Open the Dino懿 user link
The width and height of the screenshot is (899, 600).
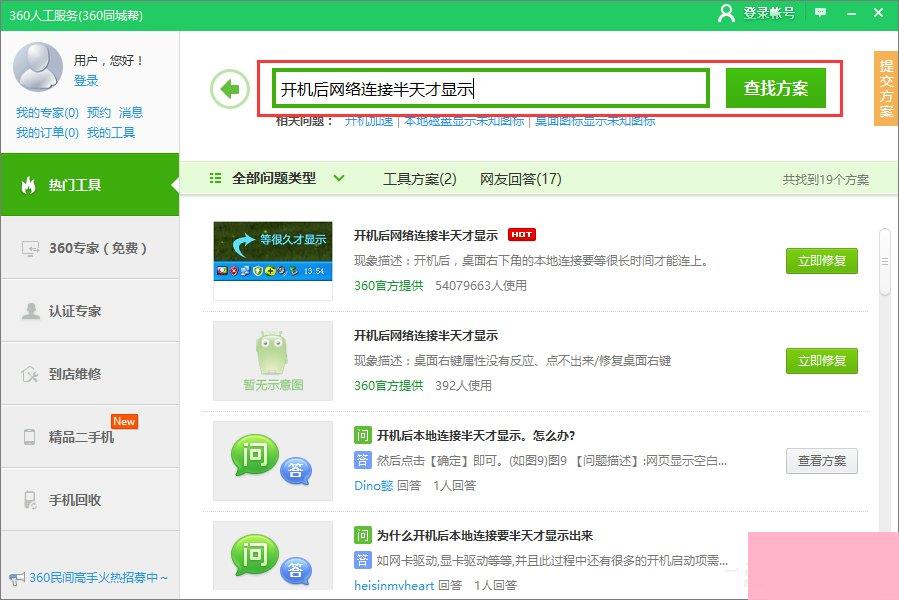(x=373, y=485)
